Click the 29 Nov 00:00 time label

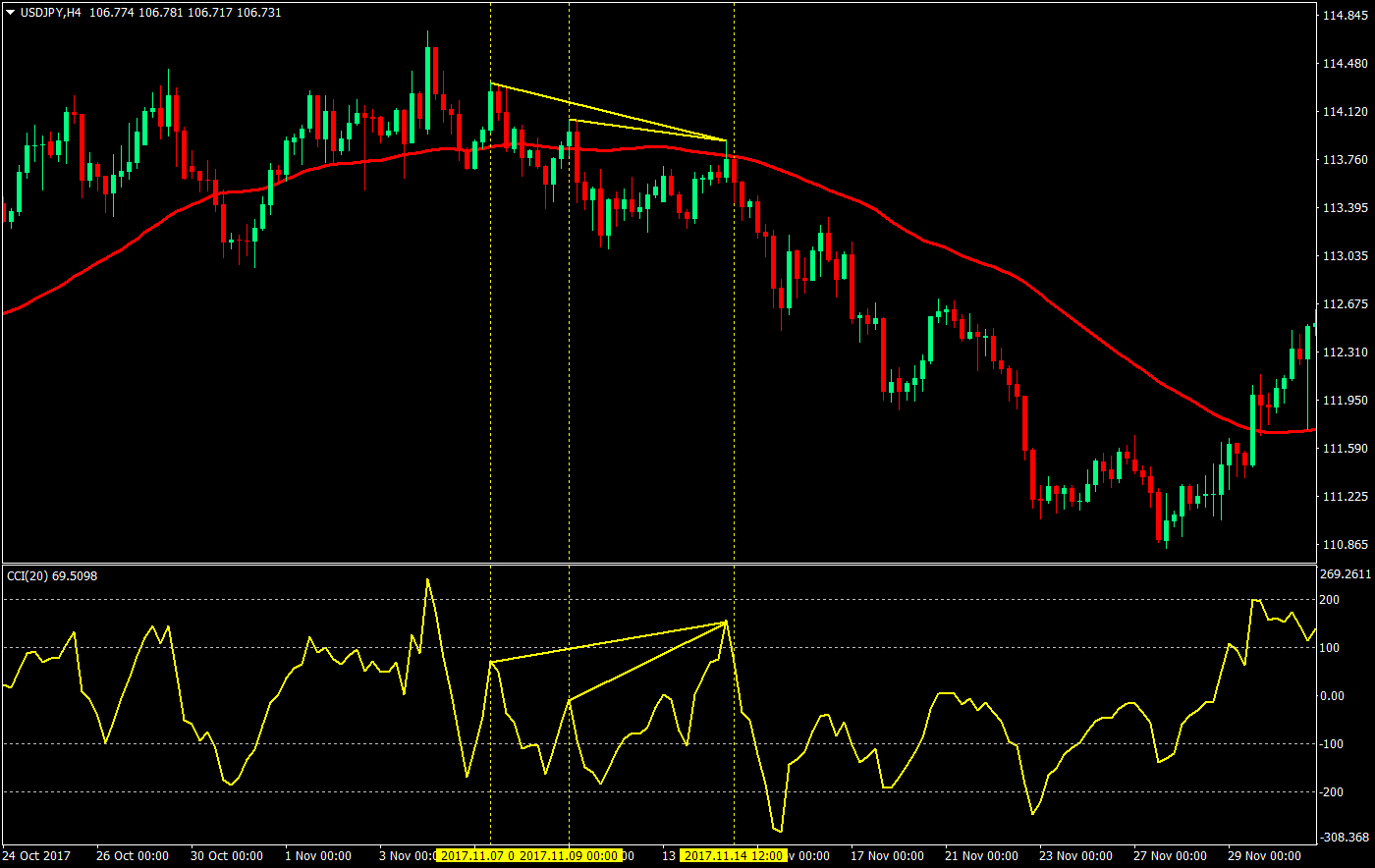point(1265,856)
